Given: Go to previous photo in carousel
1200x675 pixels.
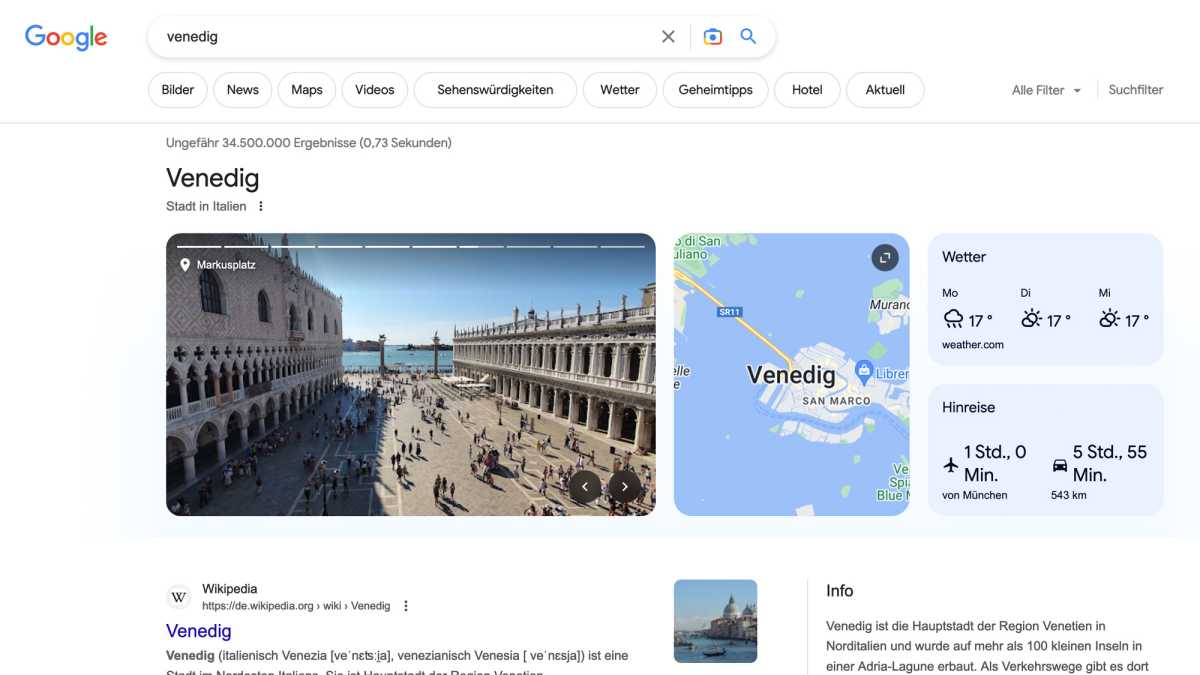Looking at the screenshot, I should click(x=585, y=487).
